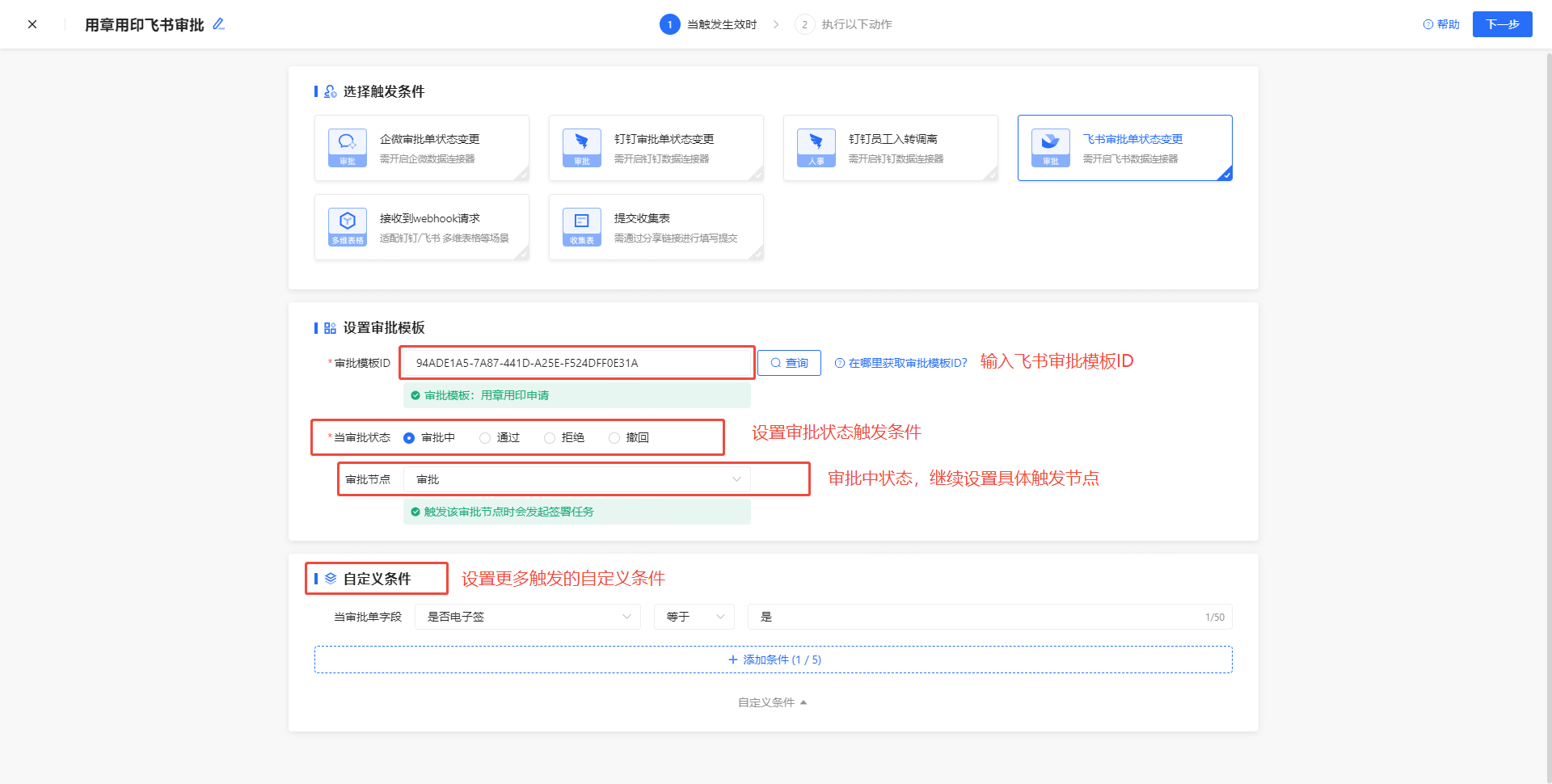Screen dimensions: 1552x784
Task: Select the 企微审批单状态变更 trigger icon
Action: [348, 147]
